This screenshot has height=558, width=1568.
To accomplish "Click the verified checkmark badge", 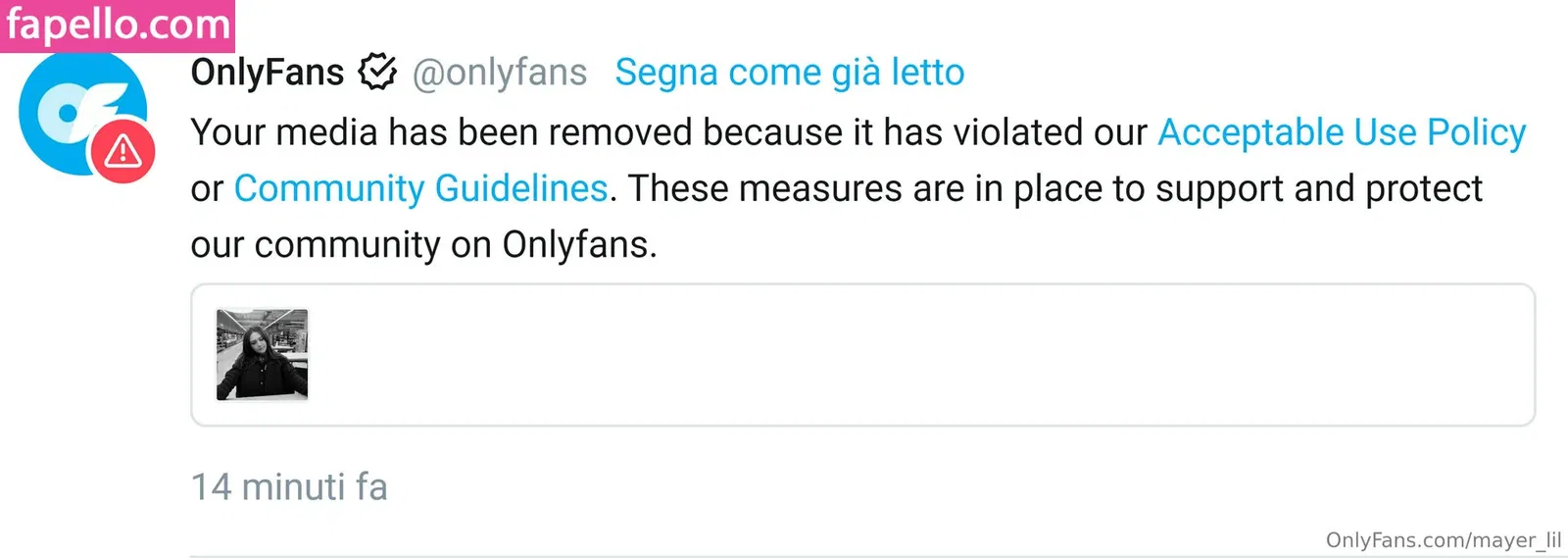I will tap(377, 72).
